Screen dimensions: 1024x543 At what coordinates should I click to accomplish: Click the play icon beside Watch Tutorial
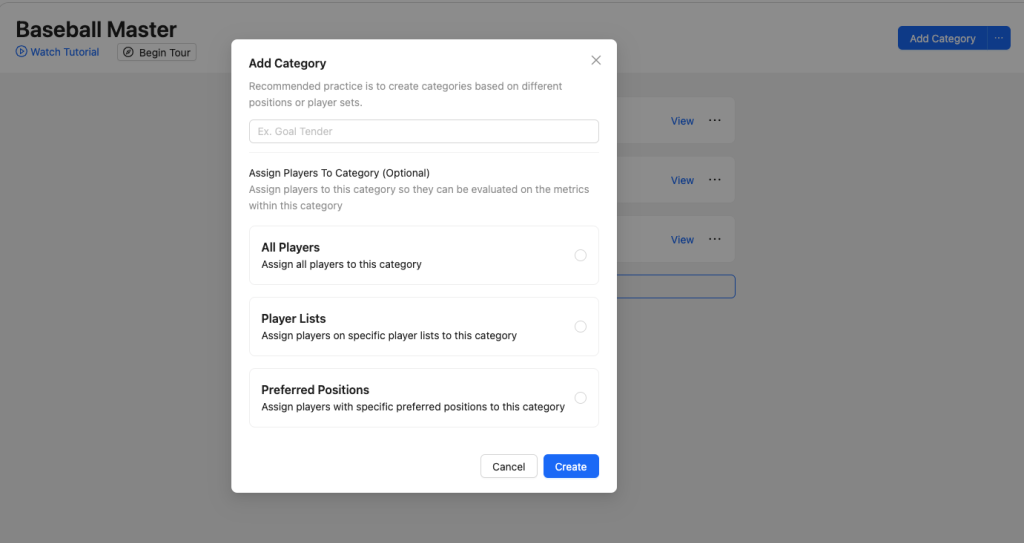[x=22, y=52]
